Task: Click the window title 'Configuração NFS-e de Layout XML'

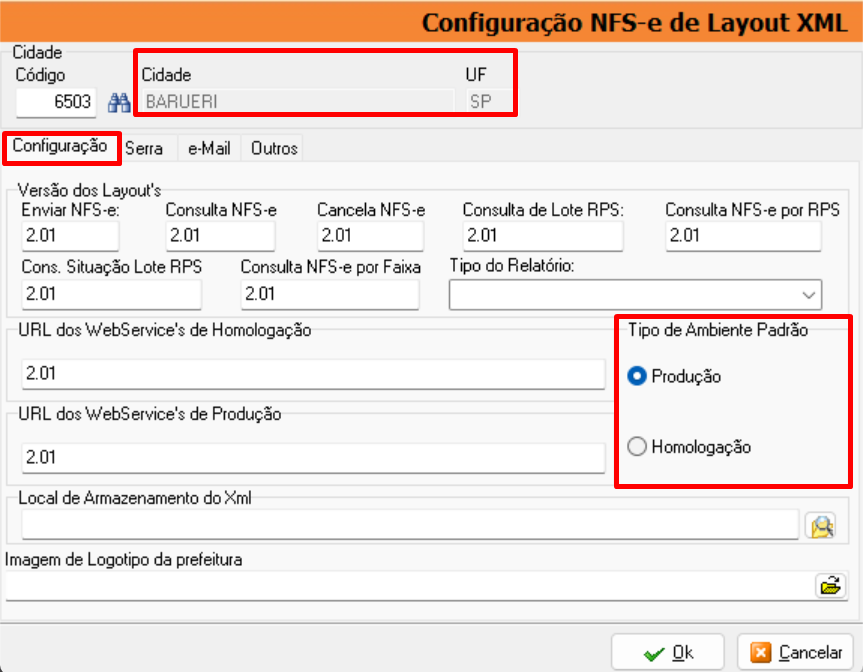Action: pos(634,23)
